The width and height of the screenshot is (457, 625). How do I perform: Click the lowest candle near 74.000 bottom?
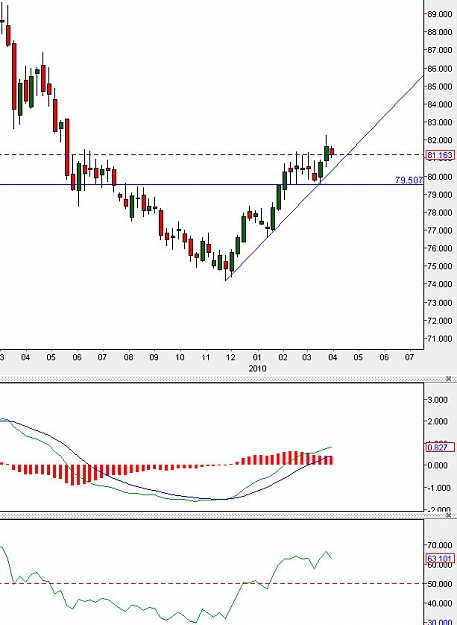(226, 265)
